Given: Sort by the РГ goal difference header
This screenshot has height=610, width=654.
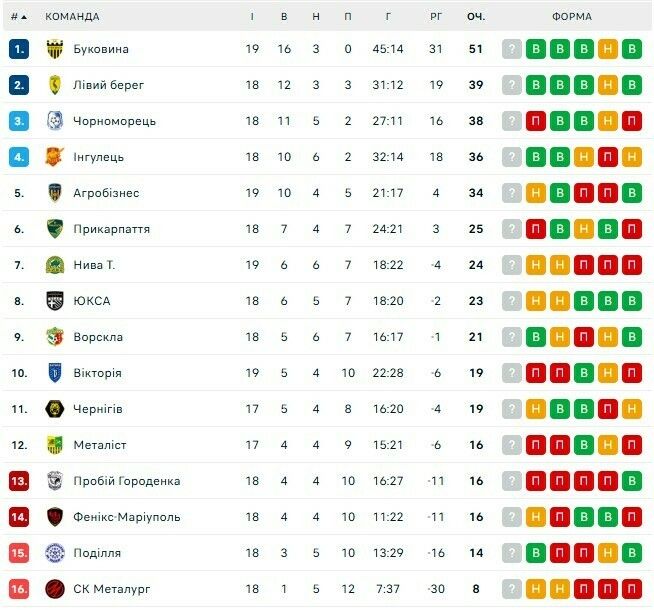Looking at the screenshot, I should point(436,17).
